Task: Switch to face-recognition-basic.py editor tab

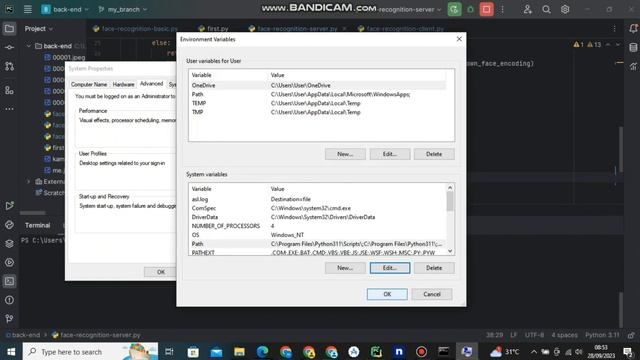Action: click(136, 29)
